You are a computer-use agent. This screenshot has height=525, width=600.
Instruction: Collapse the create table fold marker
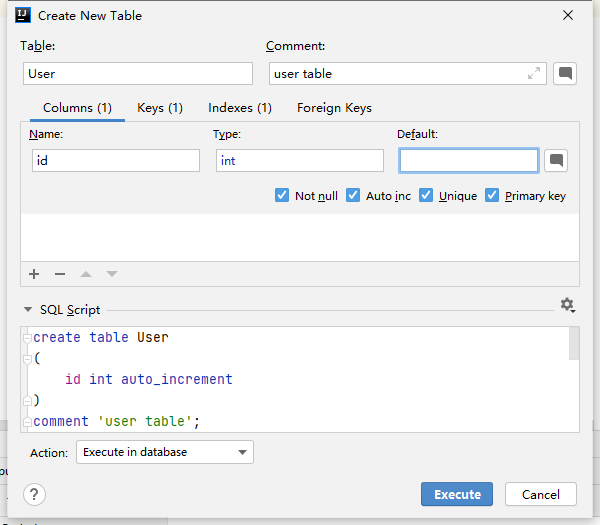(x=27, y=338)
